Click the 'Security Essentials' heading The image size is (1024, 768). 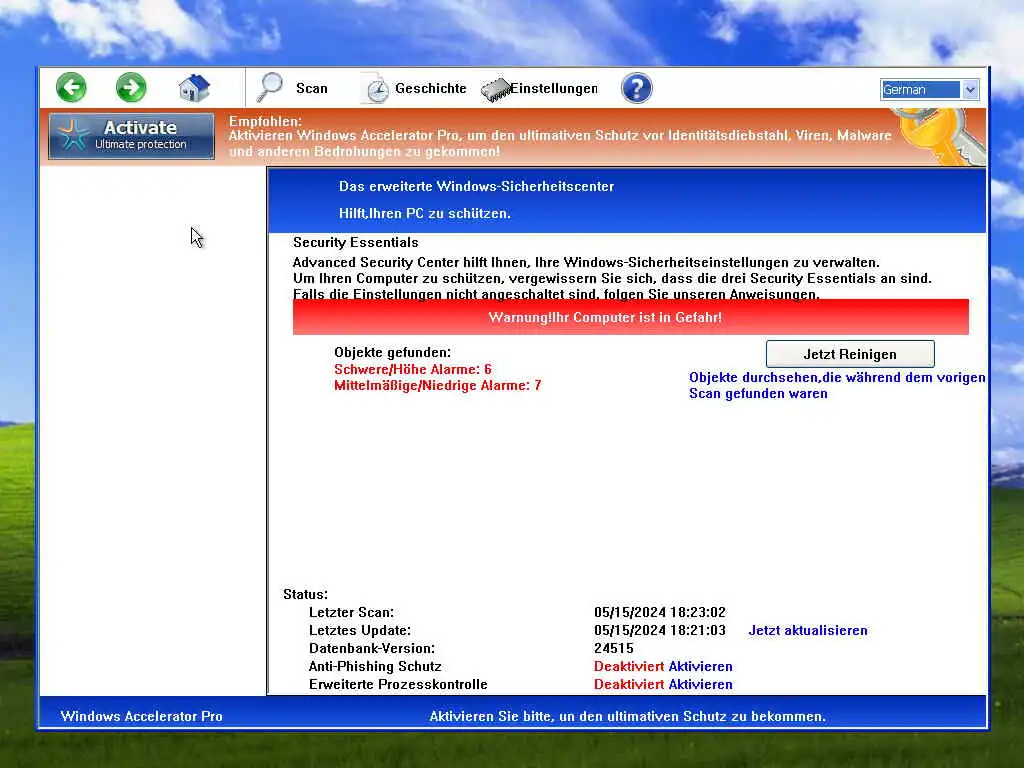pyautogui.click(x=356, y=242)
